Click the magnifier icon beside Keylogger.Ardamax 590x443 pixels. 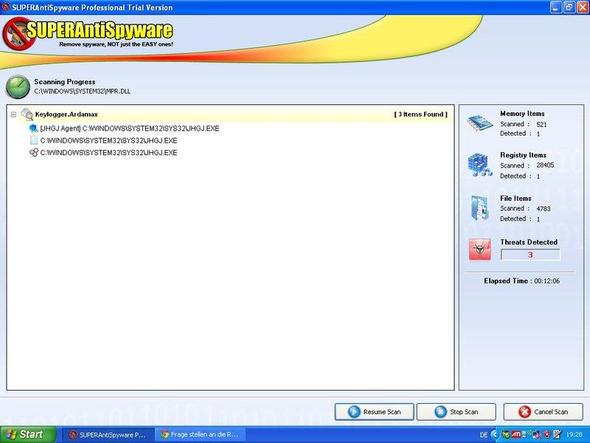point(27,114)
